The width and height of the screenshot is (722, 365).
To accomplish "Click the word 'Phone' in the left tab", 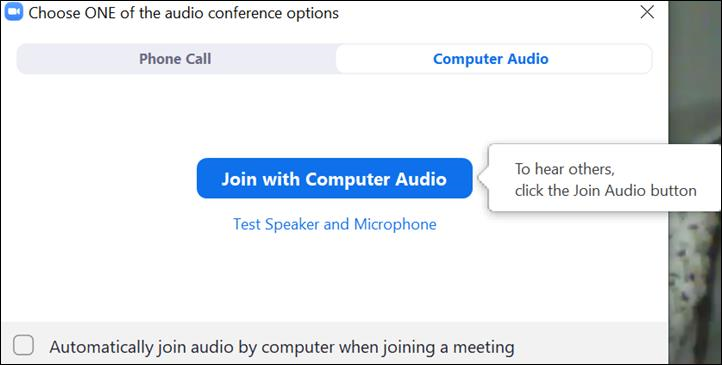I will point(160,59).
